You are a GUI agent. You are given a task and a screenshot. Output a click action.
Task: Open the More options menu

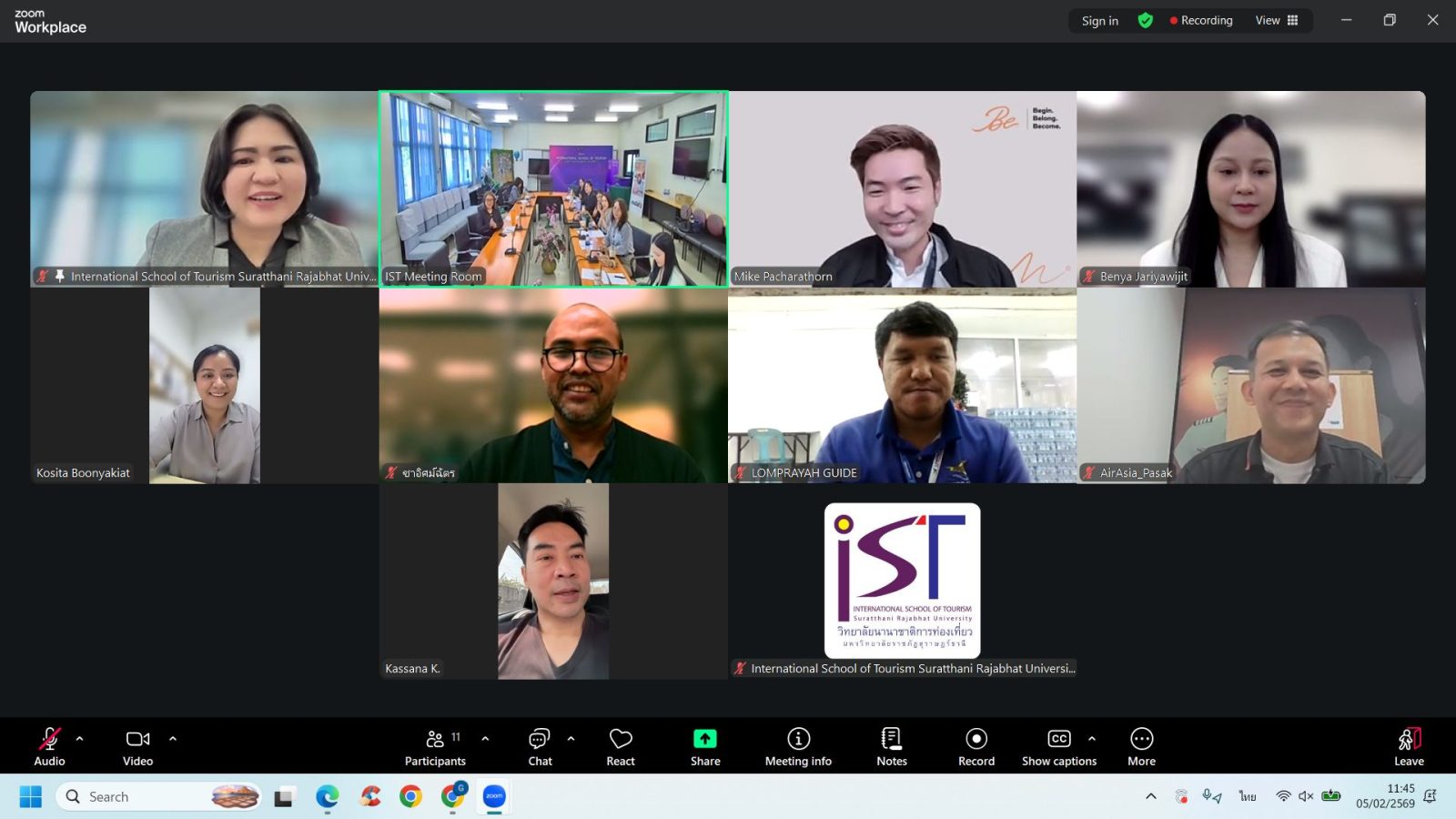point(1141,746)
